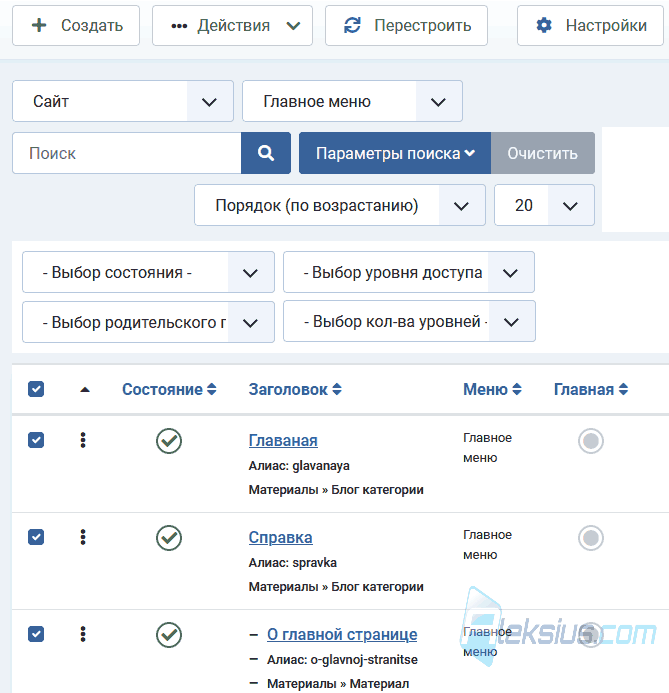
Task: Open the Выбор состояния filter
Action: [148, 272]
